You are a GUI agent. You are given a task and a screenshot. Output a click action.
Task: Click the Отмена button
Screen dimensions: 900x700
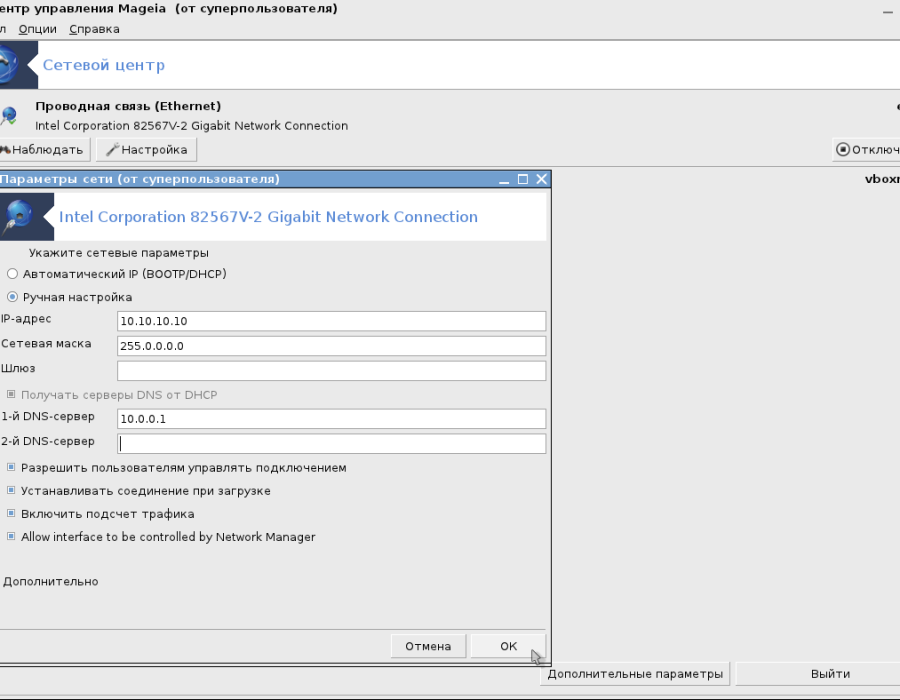coord(428,646)
